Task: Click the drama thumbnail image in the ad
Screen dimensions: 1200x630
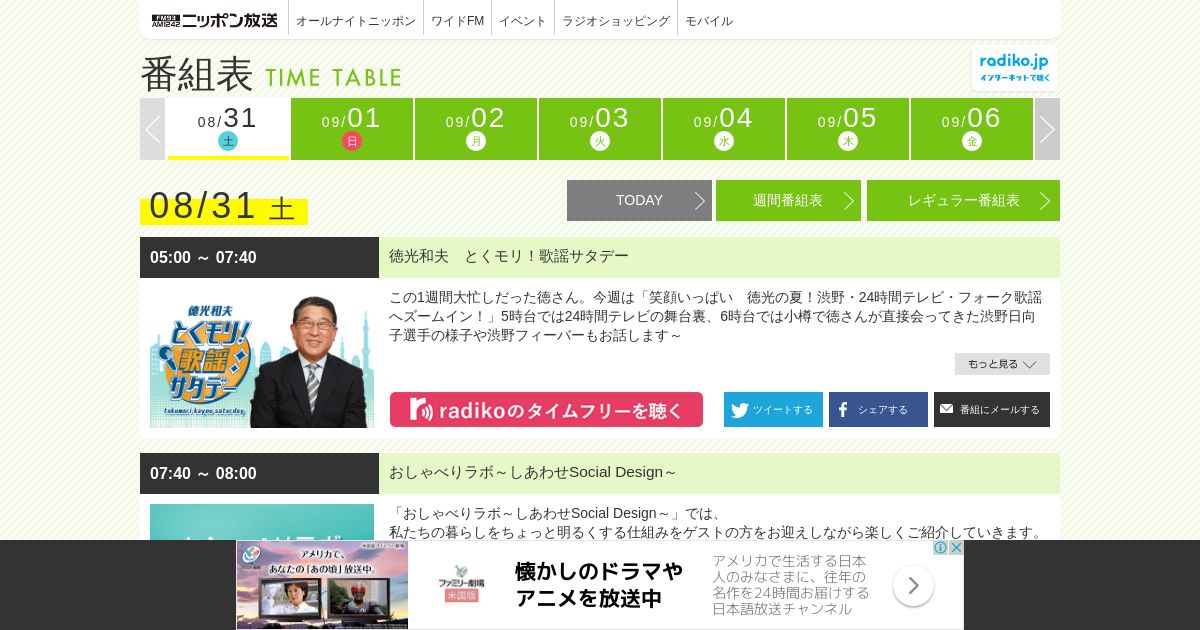Action: point(322,585)
